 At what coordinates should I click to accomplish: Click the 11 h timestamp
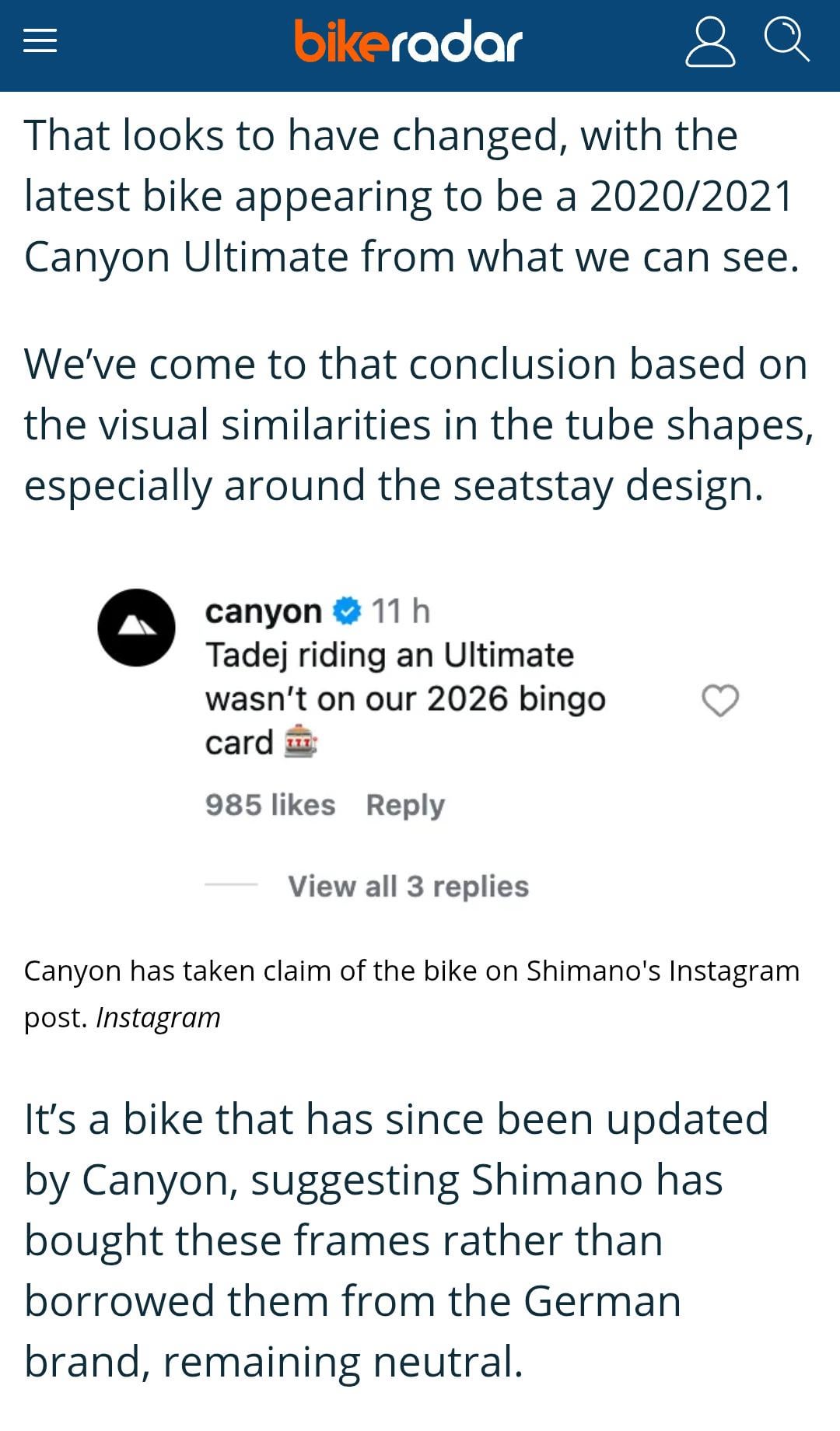pos(401,611)
